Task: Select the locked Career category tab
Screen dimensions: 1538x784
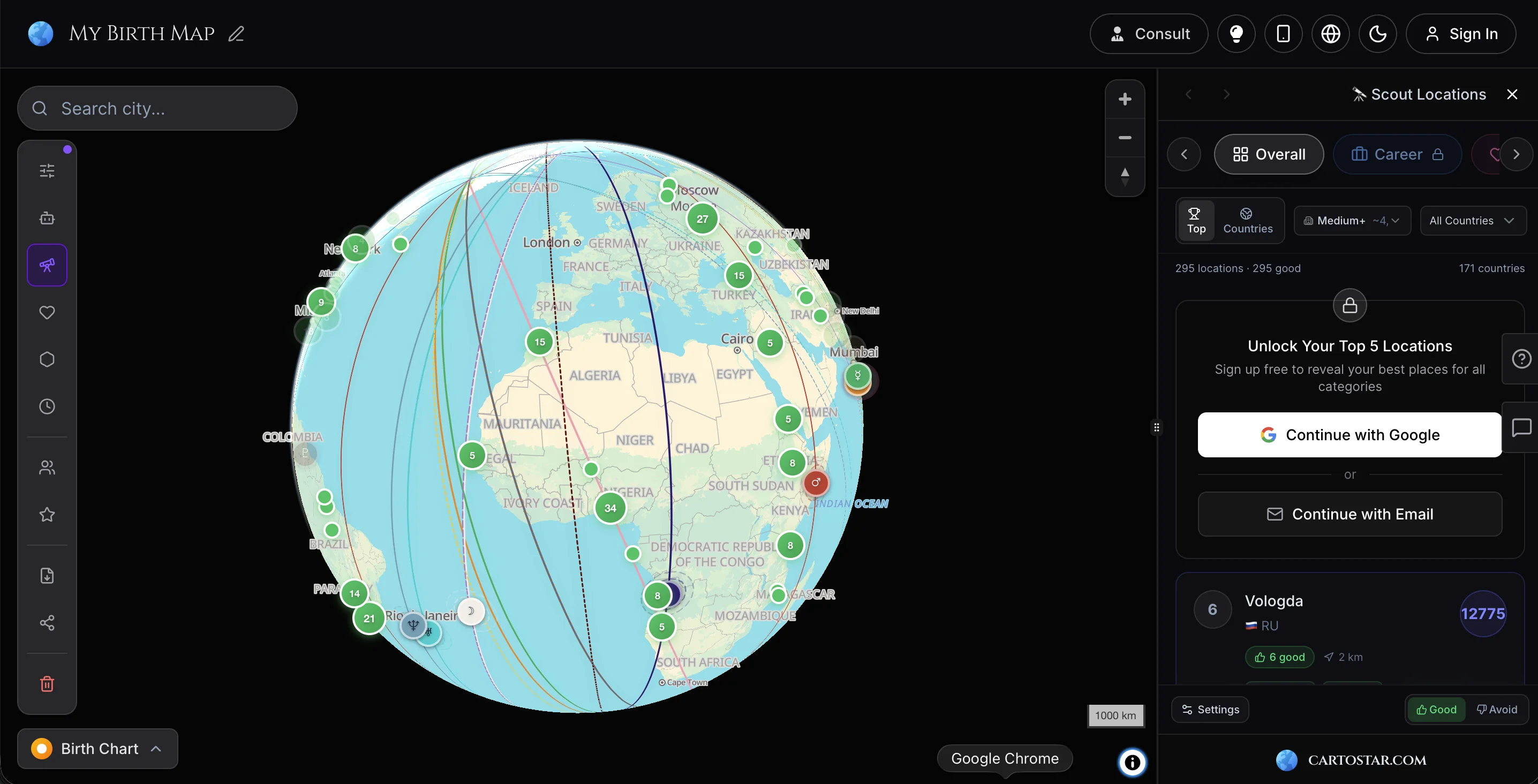Action: click(1397, 154)
